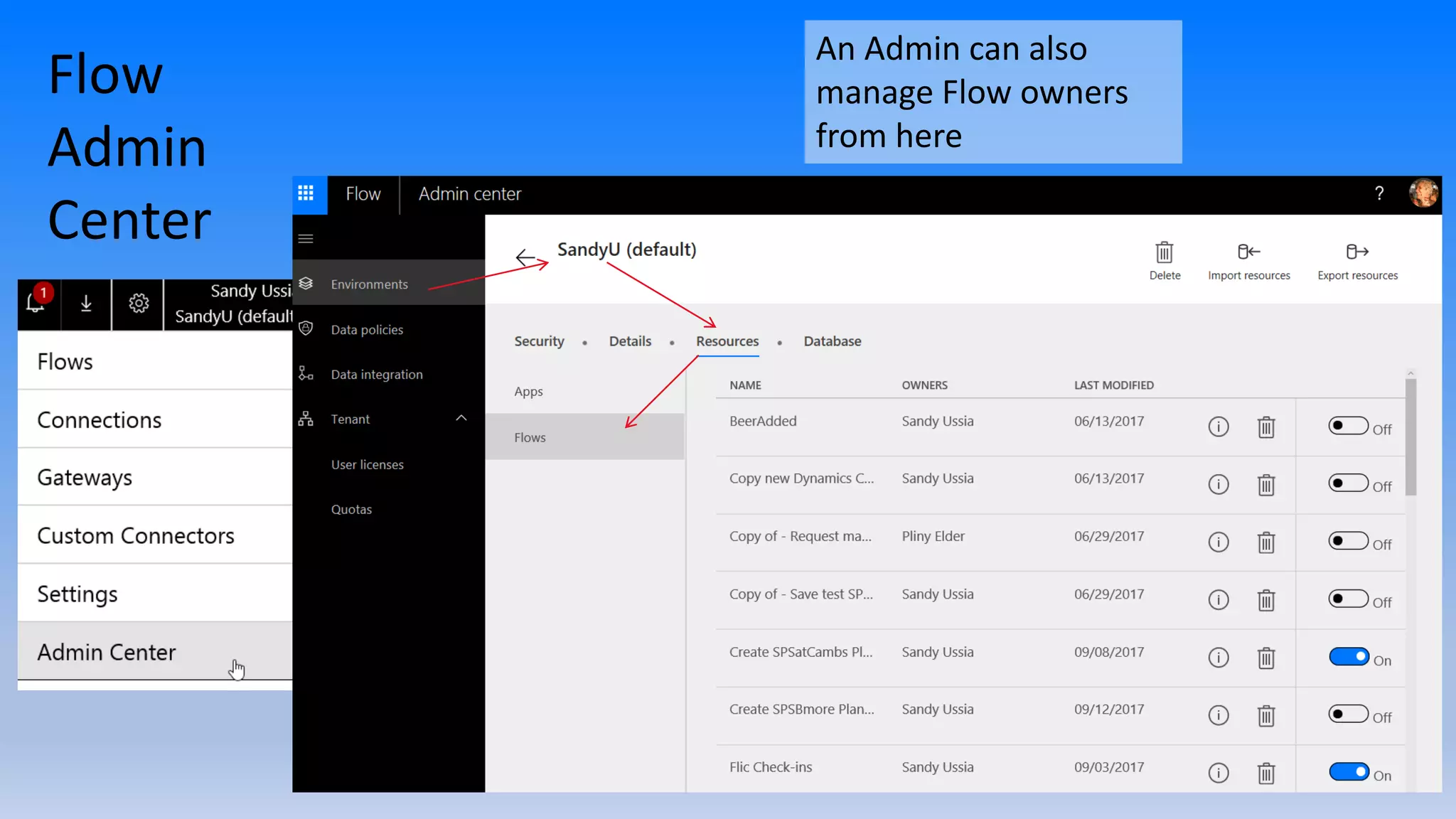Click Custom Connectors in settings menu
Viewport: 1456px width, 819px height.
(155, 536)
